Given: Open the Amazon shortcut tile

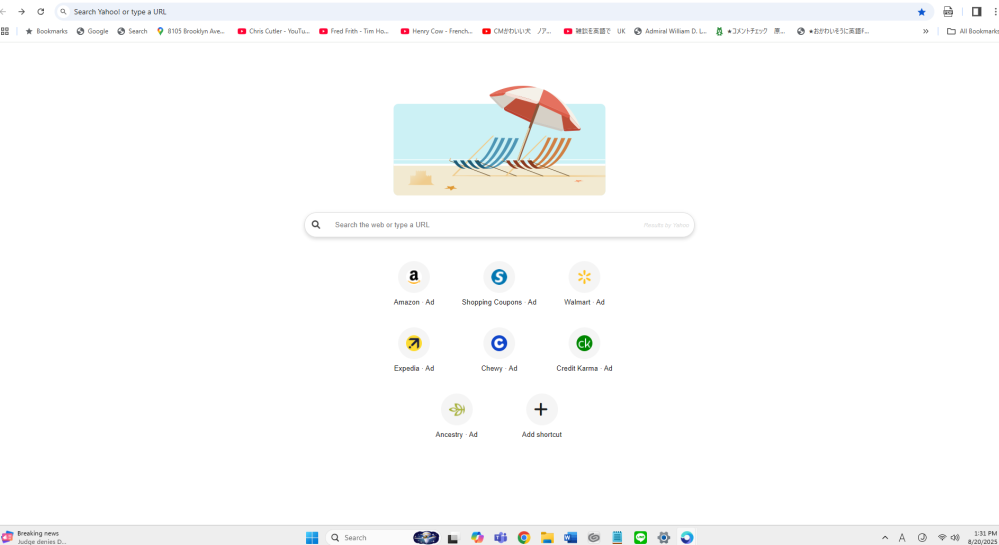Looking at the screenshot, I should point(413,284).
